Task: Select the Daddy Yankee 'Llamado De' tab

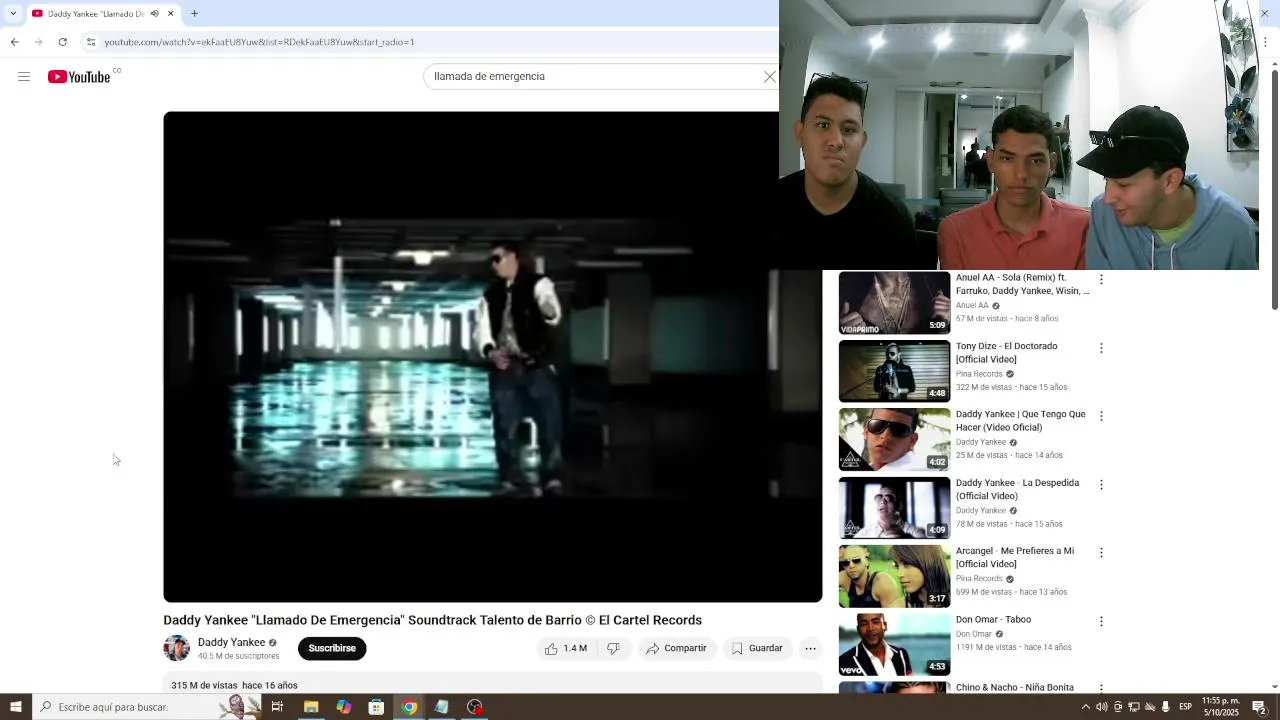Action: [103, 14]
